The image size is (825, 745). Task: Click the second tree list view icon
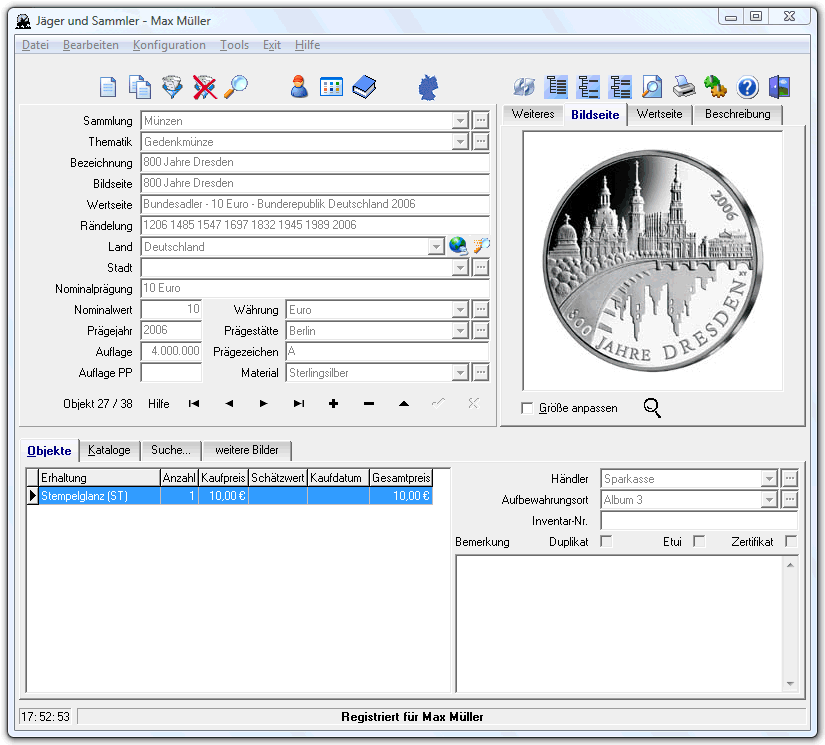pos(588,87)
